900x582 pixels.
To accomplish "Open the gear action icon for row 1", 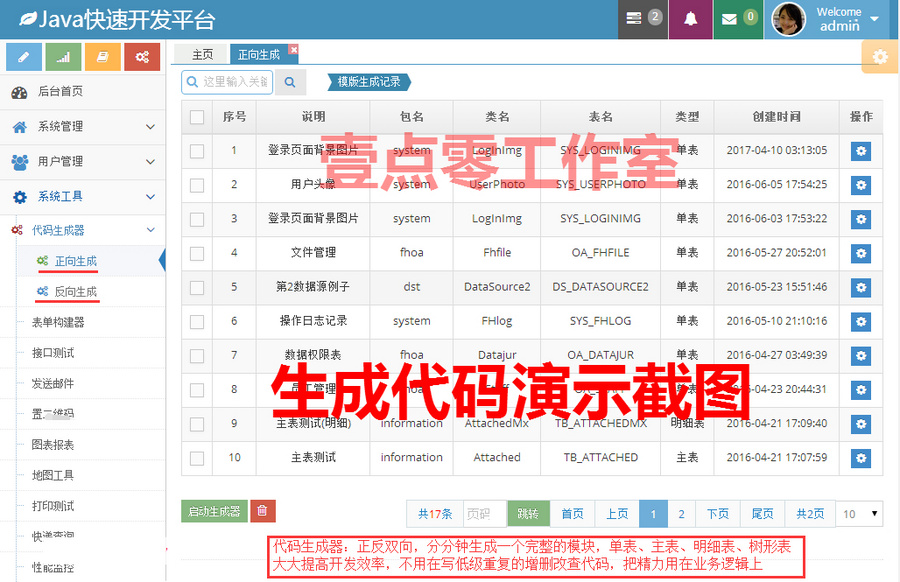I will [861, 151].
